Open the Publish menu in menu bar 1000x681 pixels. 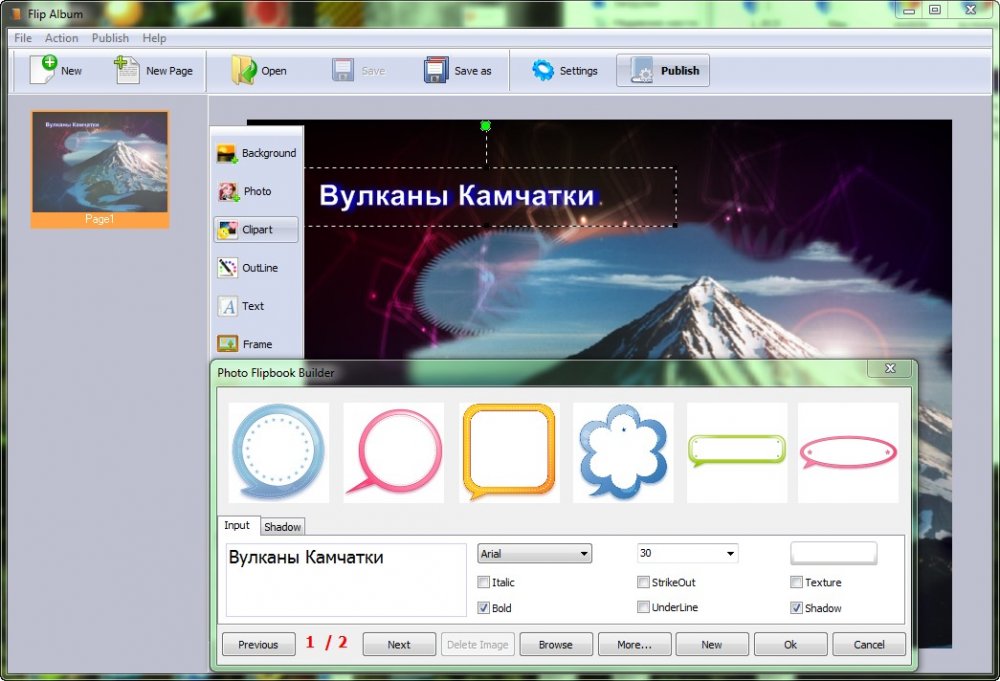[110, 38]
